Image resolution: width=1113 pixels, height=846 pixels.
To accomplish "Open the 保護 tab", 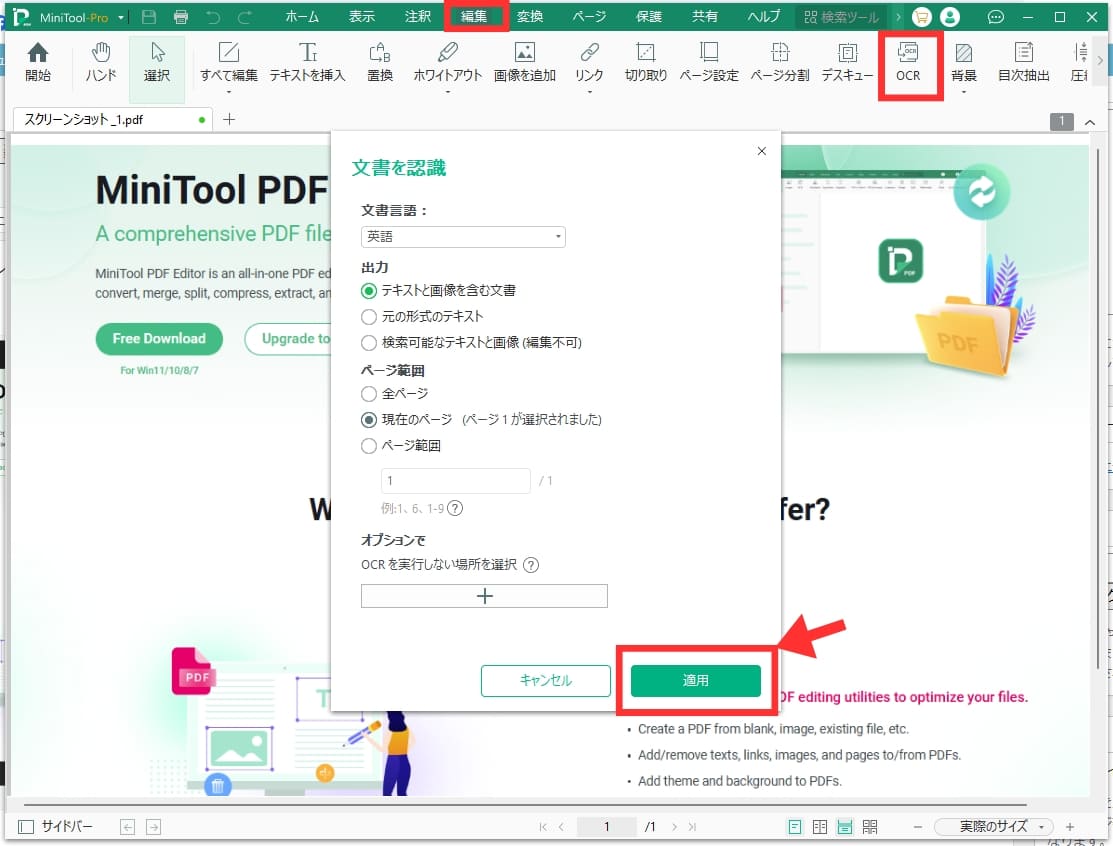I will [x=649, y=16].
